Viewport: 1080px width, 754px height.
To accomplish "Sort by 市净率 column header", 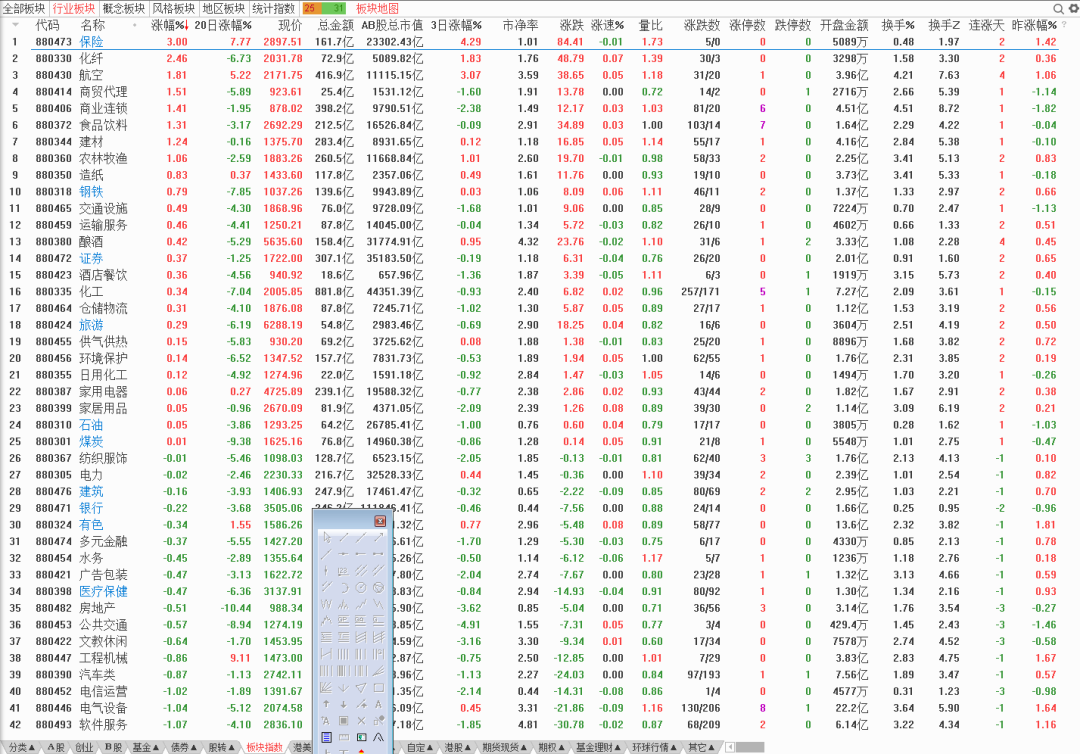I will coord(520,25).
